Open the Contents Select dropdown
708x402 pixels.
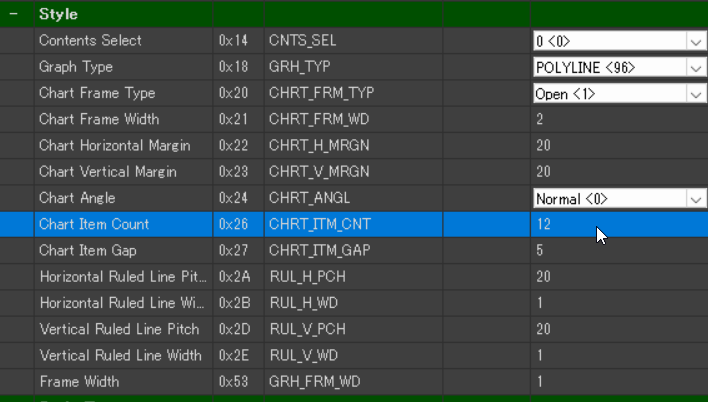tap(695, 41)
